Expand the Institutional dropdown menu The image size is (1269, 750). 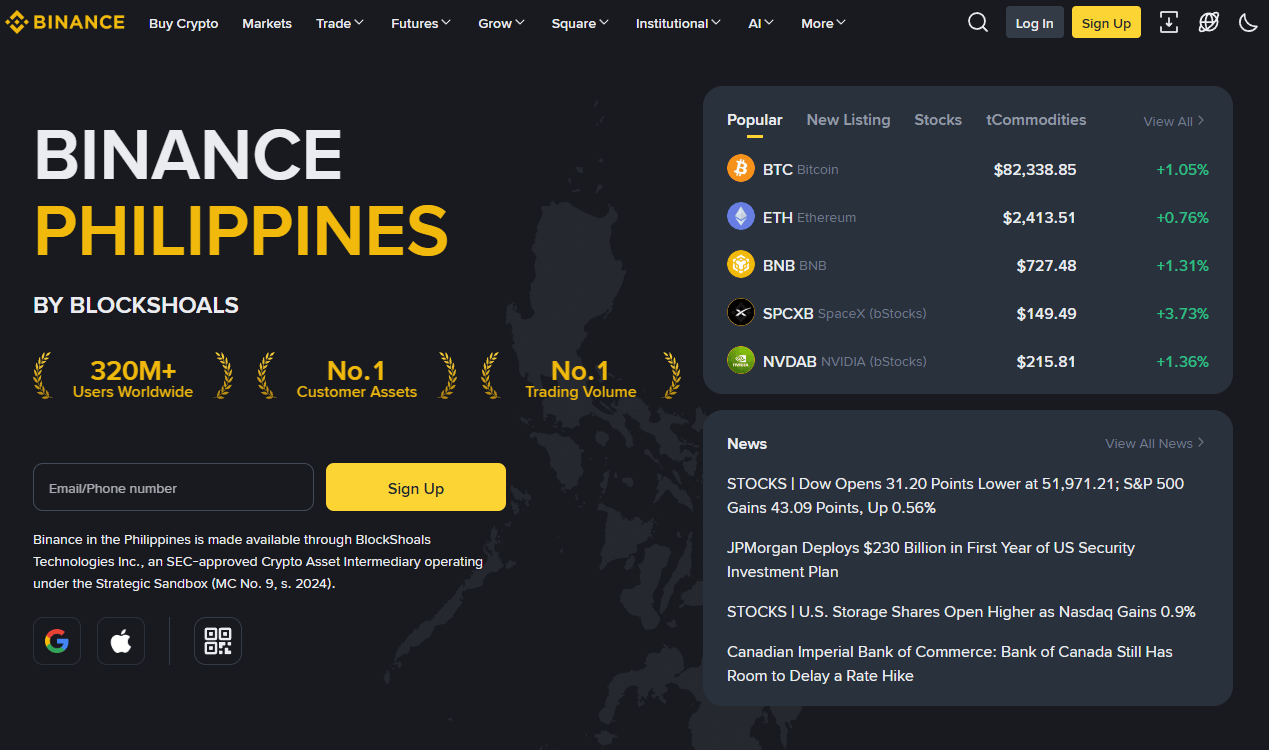[x=679, y=23]
